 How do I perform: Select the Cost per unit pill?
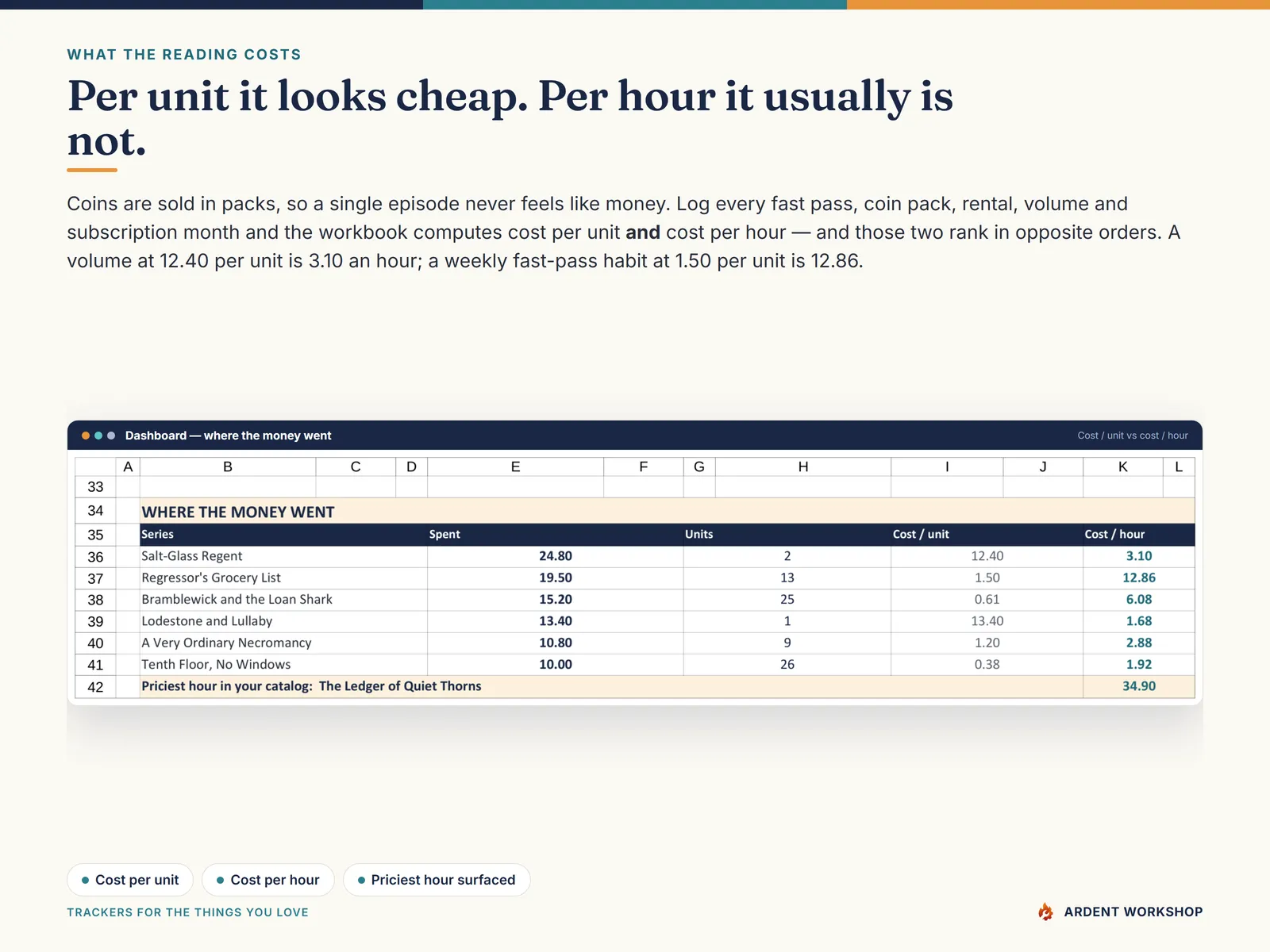click(x=130, y=880)
